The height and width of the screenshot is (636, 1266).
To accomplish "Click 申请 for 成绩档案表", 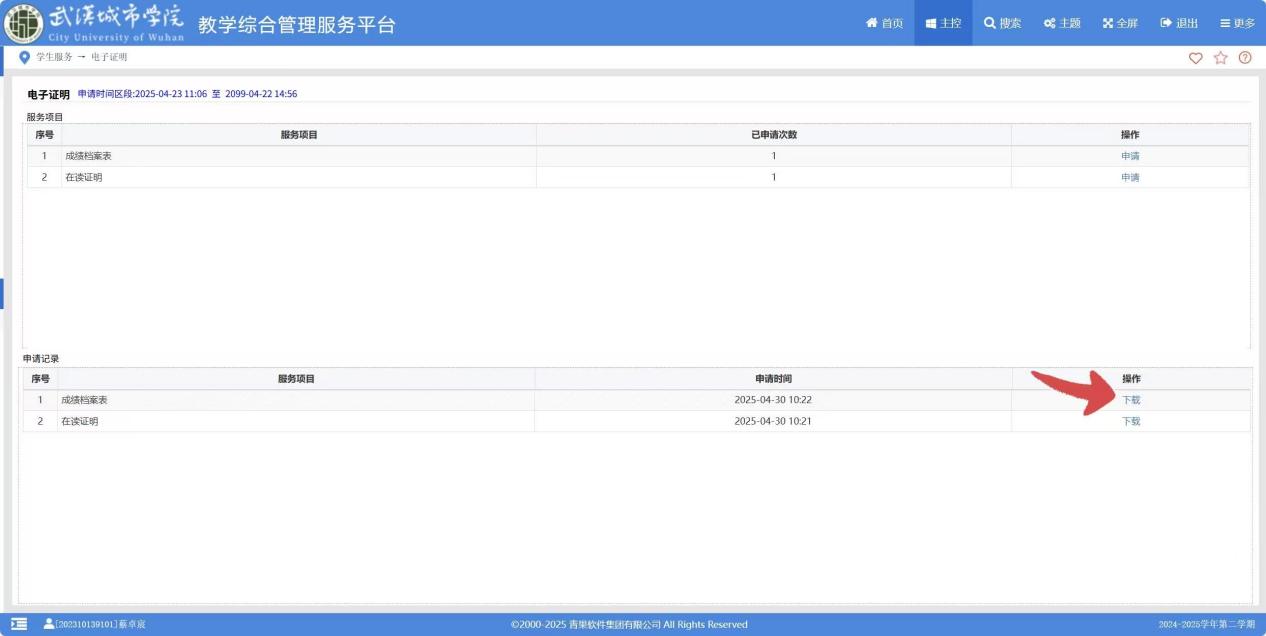I will click(1130, 156).
